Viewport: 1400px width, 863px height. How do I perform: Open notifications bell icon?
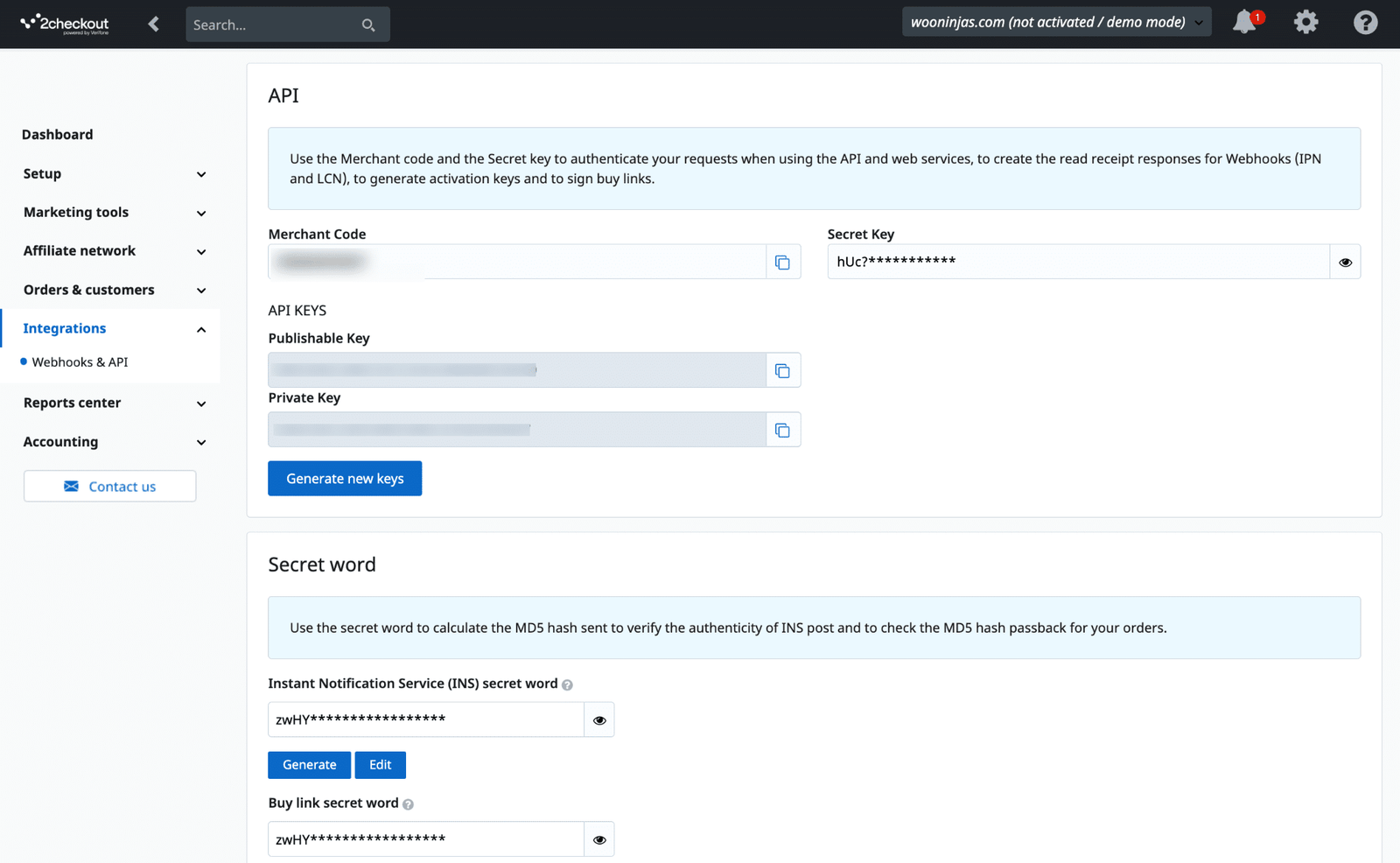(1246, 22)
